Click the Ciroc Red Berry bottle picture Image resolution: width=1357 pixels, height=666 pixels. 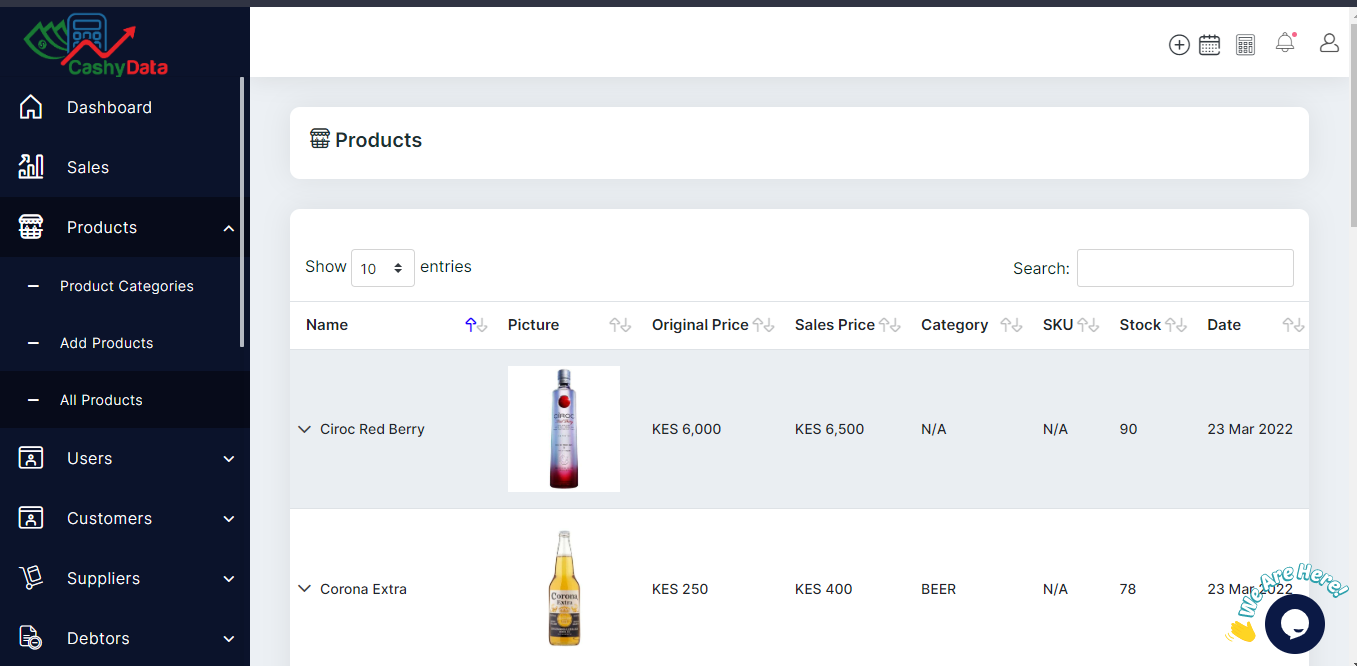point(564,429)
